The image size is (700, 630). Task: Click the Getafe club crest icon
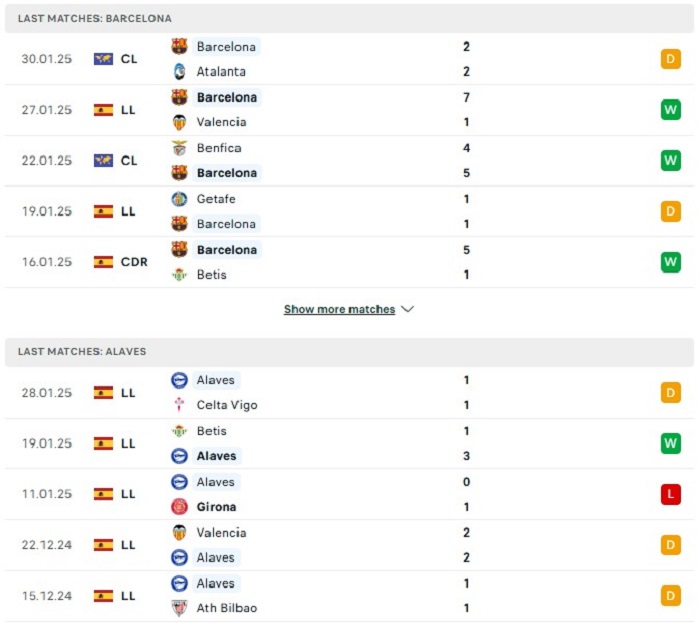point(179,199)
